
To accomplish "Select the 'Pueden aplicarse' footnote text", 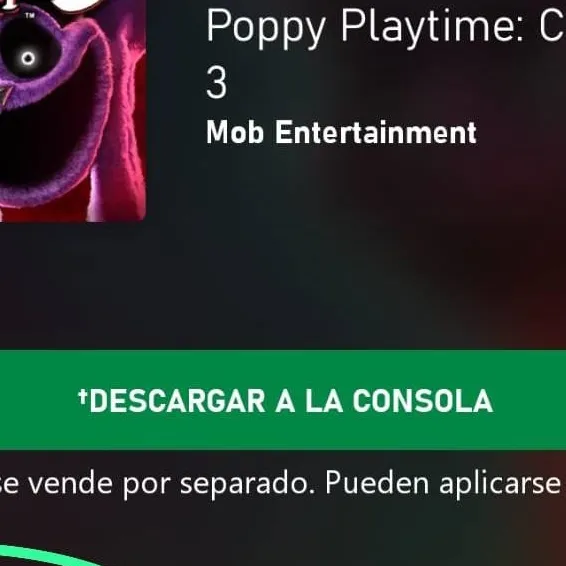I will [x=443, y=484].
